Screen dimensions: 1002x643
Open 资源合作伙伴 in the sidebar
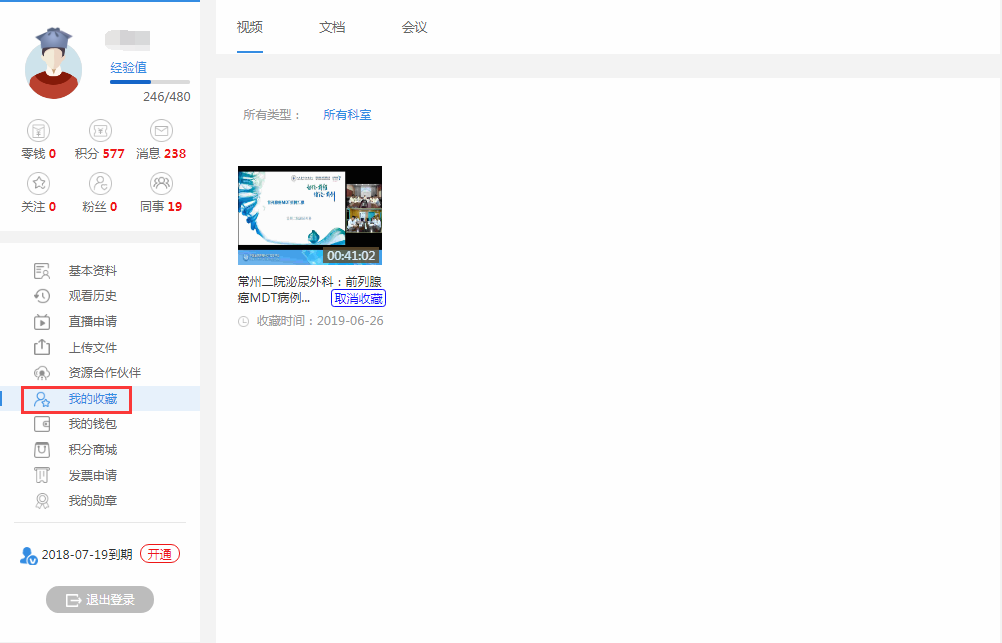pyautogui.click(x=105, y=373)
